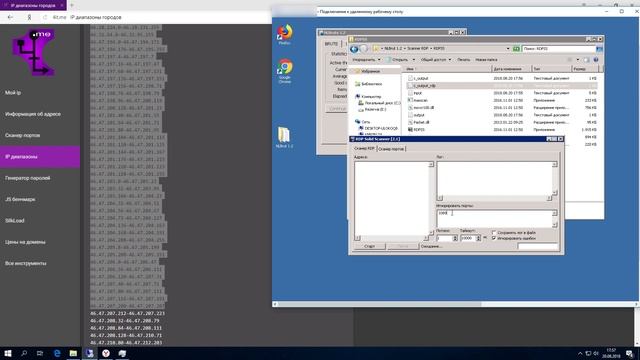The height and width of the screenshot is (360, 640).
Task: Sort files by 'Имя' column header
Action: pos(447,69)
